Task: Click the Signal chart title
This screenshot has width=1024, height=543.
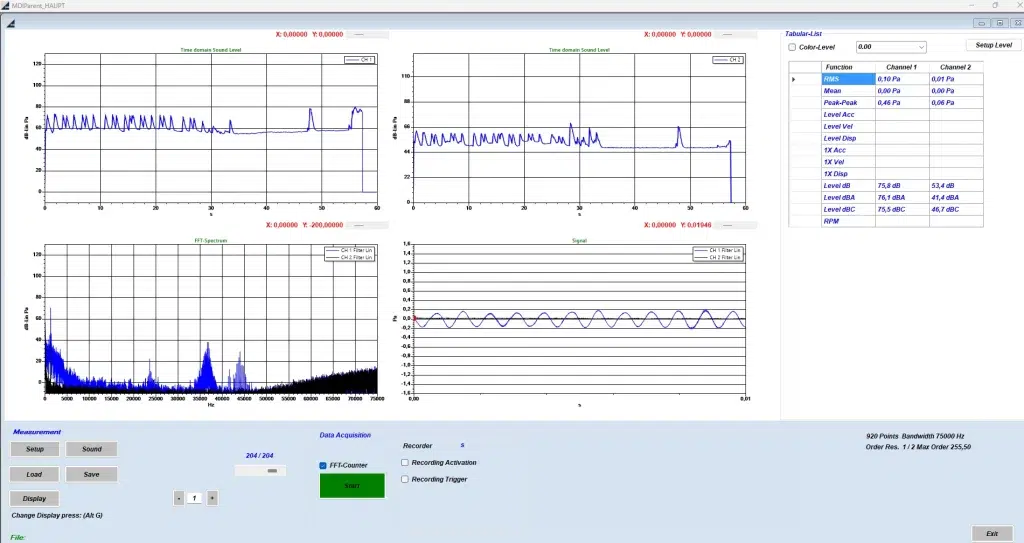Action: (x=579, y=240)
